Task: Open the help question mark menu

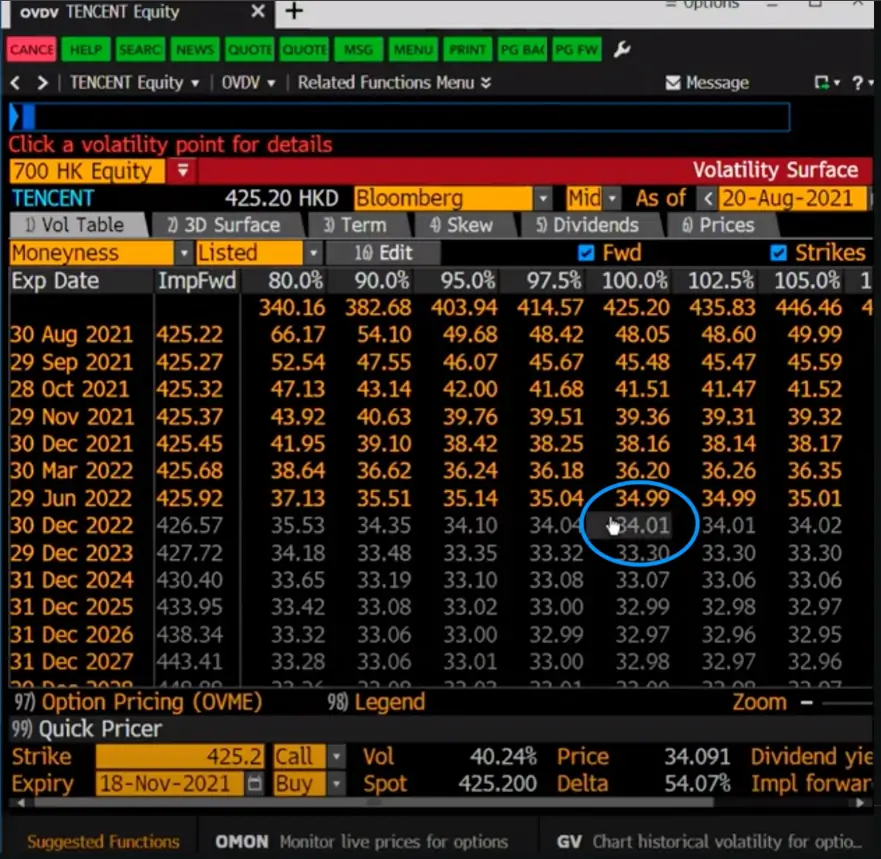Action: tap(858, 83)
